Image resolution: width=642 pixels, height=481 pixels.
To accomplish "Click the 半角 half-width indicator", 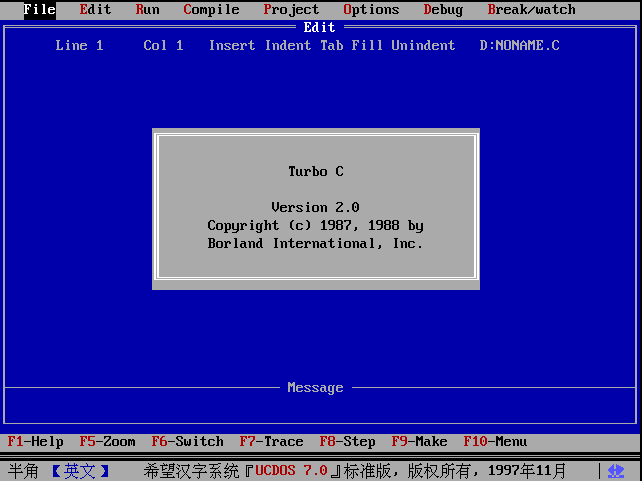I will click(x=23, y=471).
